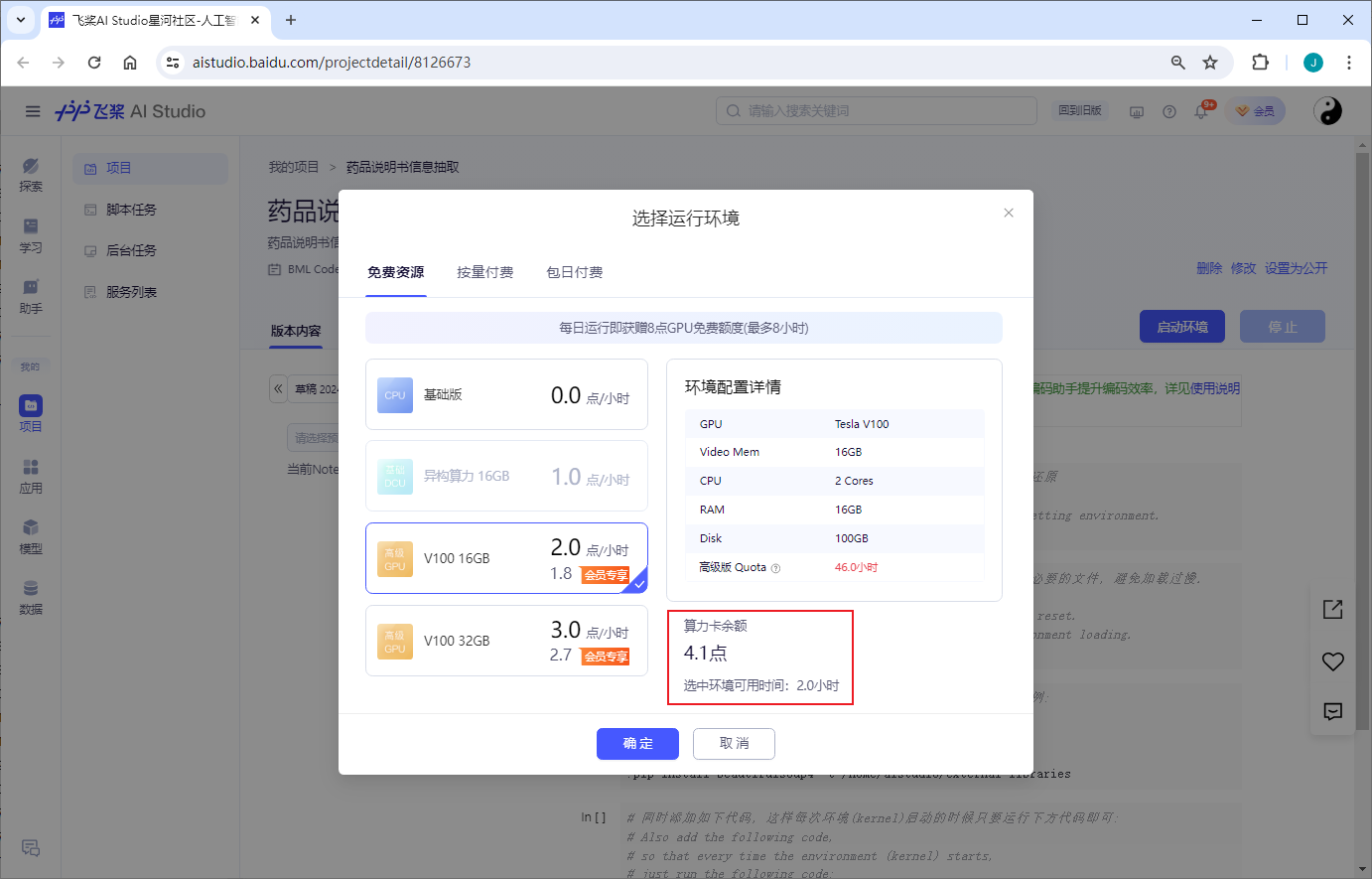Click the GPU icon of V100 32GB
Viewport: 1372px width, 879px height.
(x=395, y=642)
